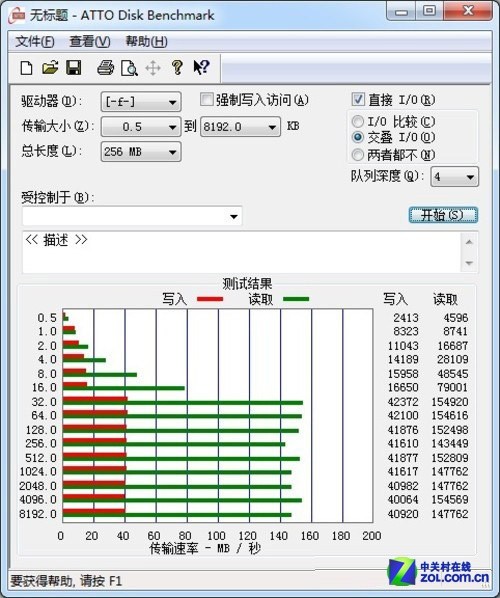The height and width of the screenshot is (598, 500).
Task: Click write value 2413 in results
Action: click(x=406, y=317)
